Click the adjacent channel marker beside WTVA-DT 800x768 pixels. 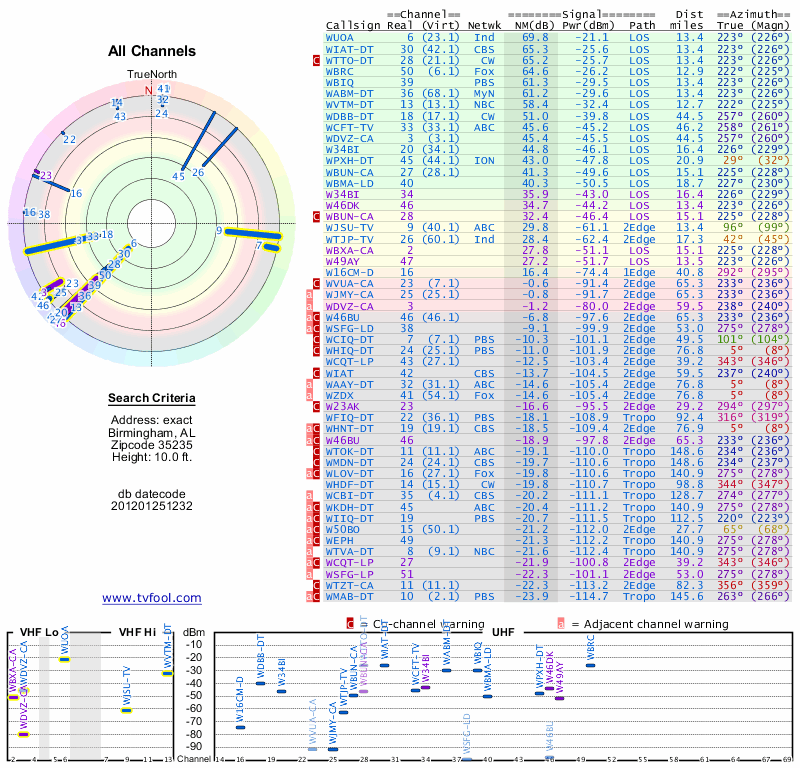pyautogui.click(x=309, y=552)
